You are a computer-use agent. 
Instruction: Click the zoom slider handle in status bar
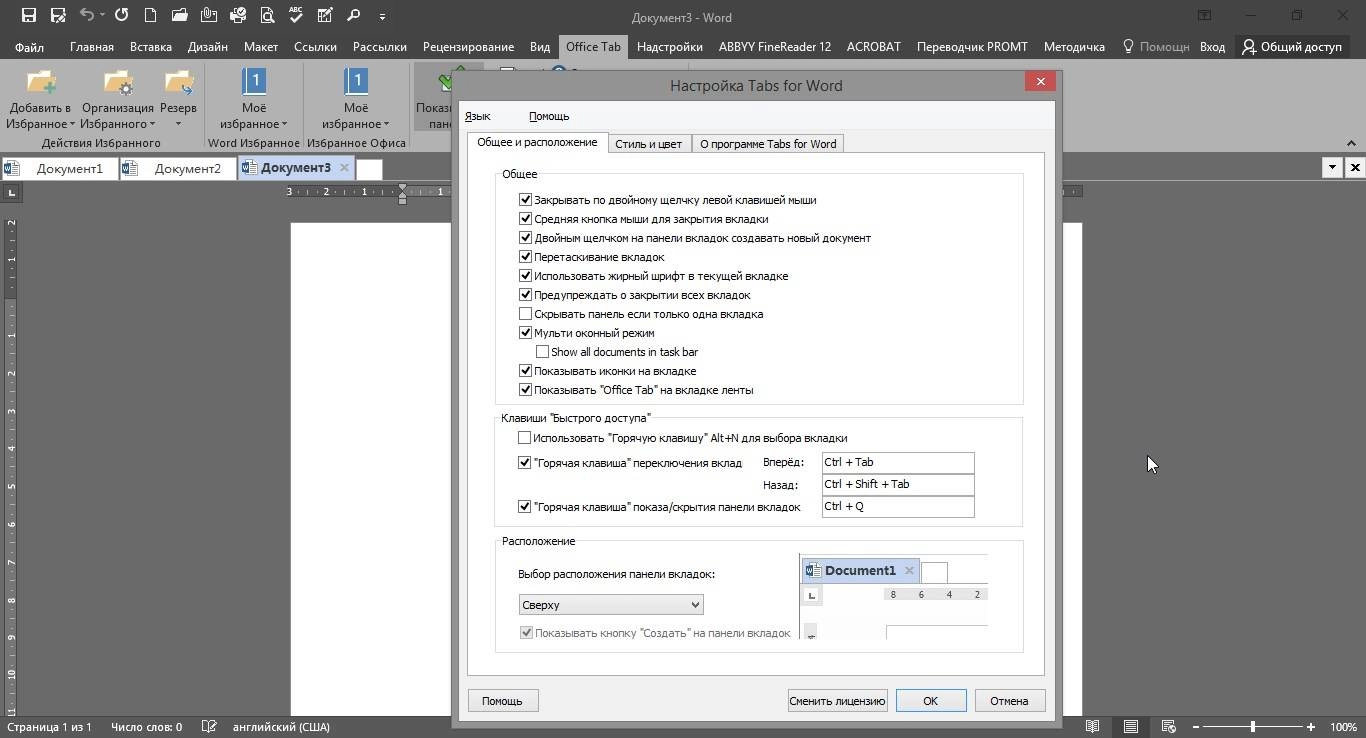[1253, 727]
